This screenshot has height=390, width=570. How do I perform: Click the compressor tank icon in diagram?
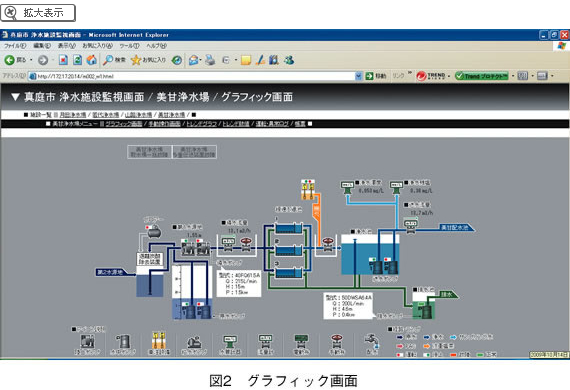153,231
